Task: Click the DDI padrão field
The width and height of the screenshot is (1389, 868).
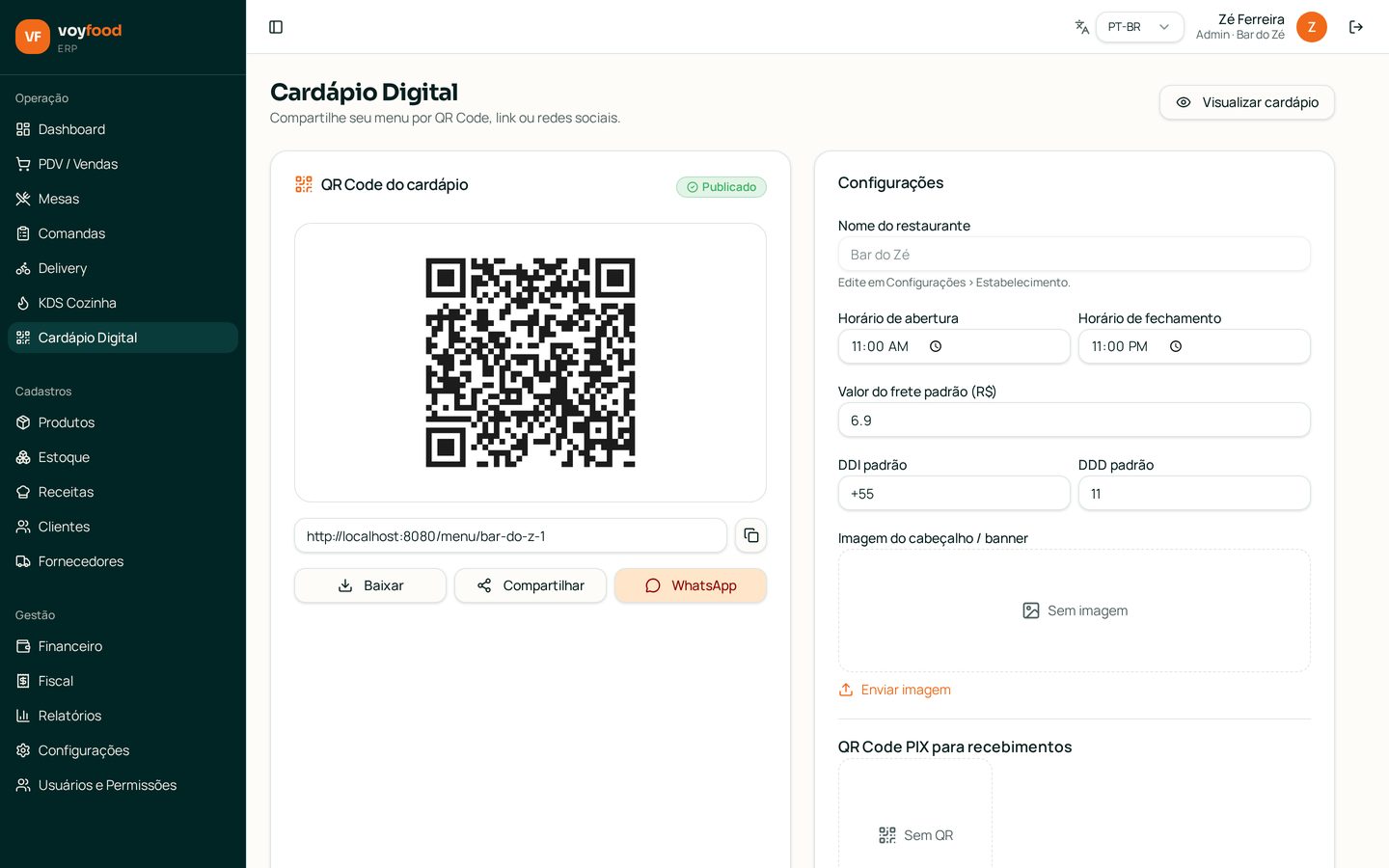Action: [954, 494]
